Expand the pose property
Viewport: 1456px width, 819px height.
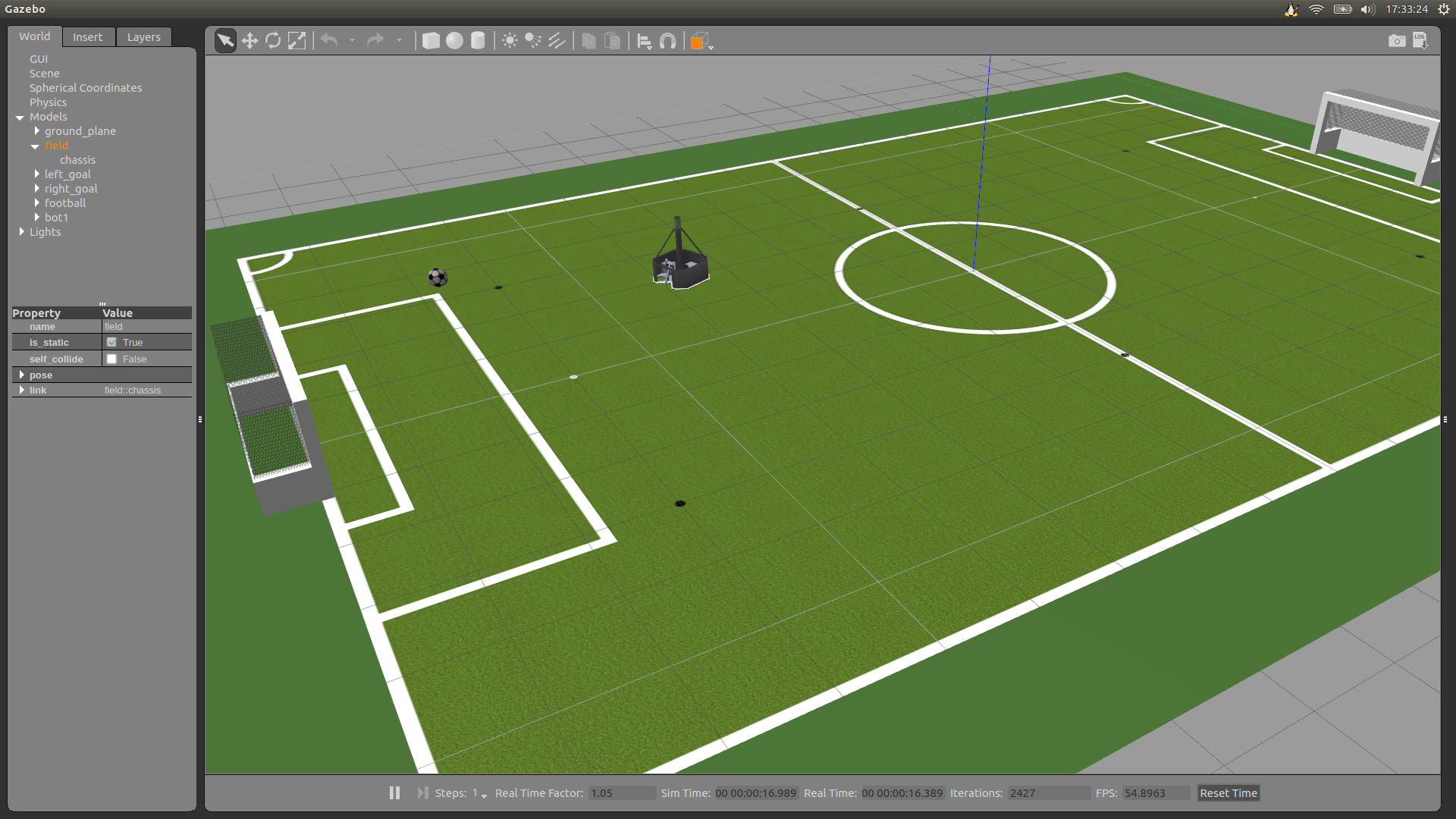point(21,375)
